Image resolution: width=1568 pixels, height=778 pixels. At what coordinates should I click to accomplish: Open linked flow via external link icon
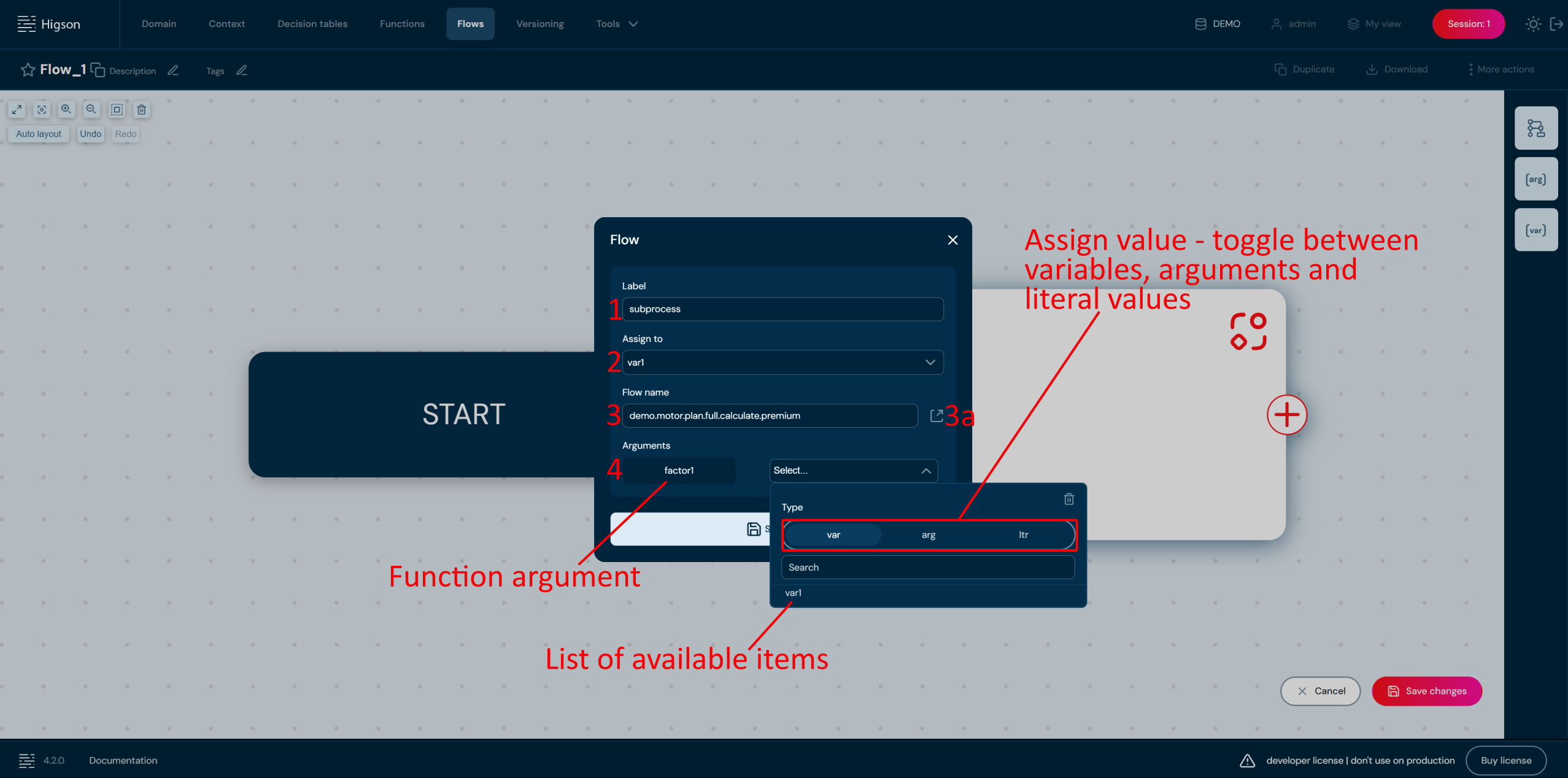pos(936,415)
